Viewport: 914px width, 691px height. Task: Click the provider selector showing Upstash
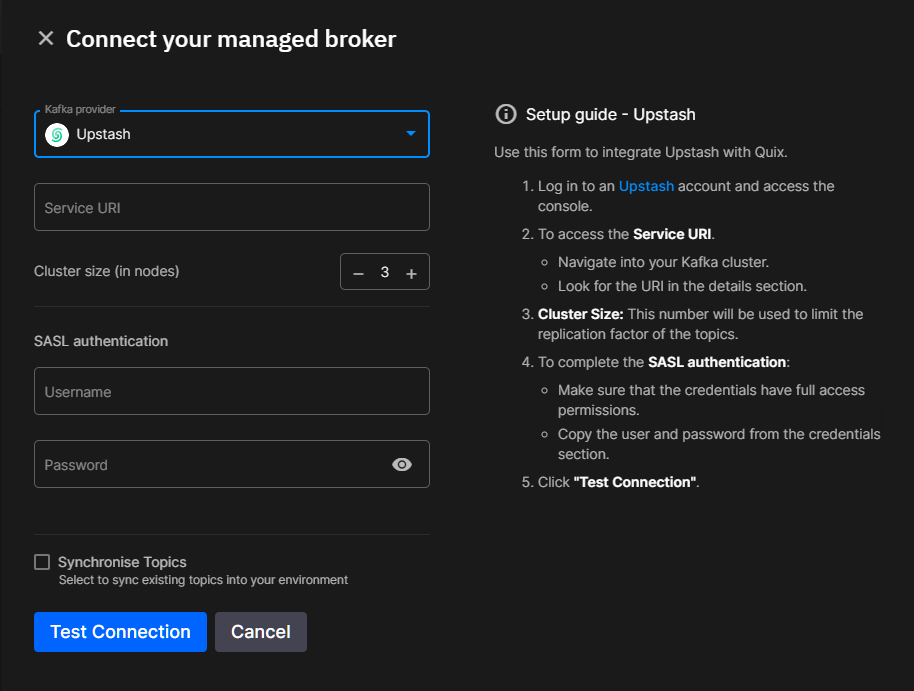(231, 133)
